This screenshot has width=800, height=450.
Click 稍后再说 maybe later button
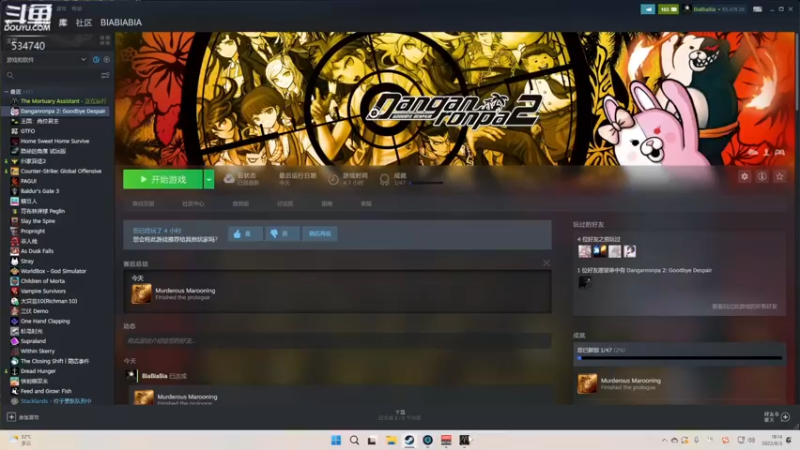319,234
